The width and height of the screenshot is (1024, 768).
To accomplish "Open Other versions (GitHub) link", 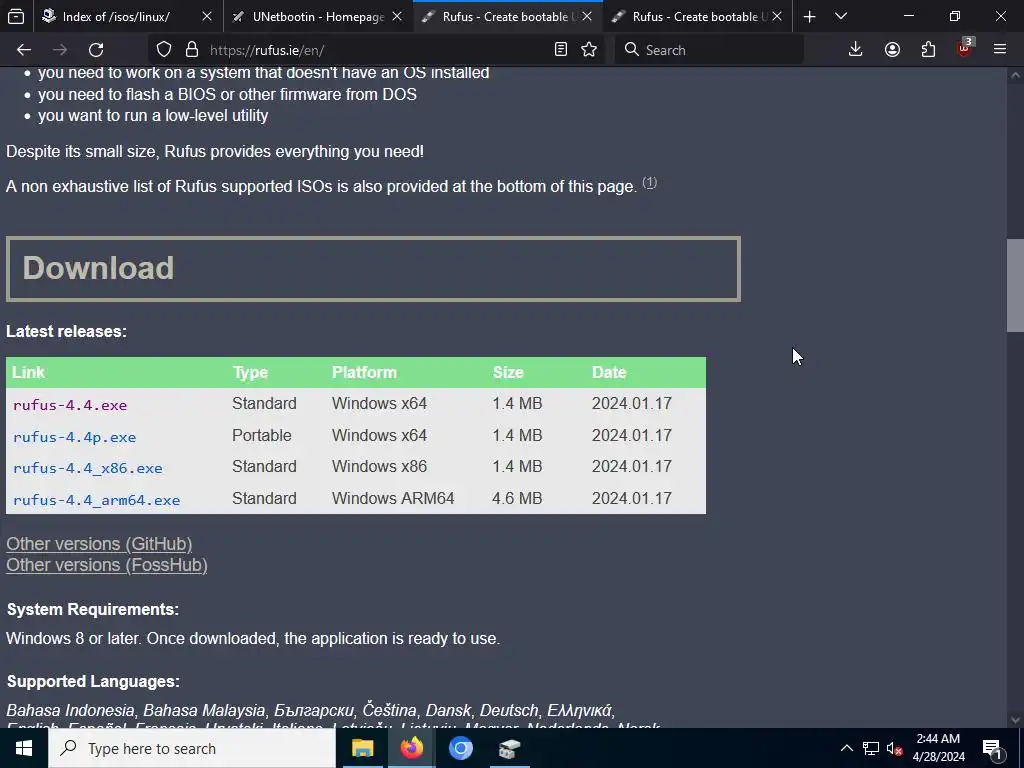I will click(99, 544).
